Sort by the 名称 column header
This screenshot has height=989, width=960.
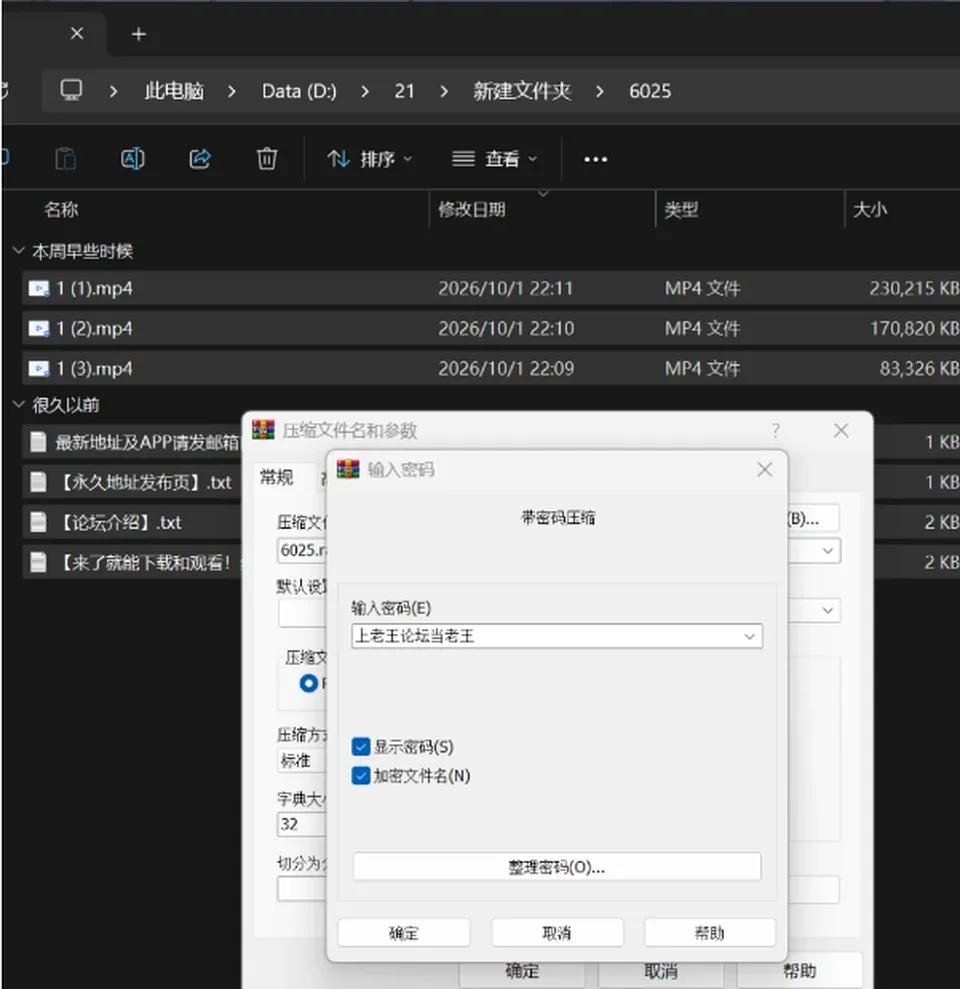pyautogui.click(x=61, y=209)
